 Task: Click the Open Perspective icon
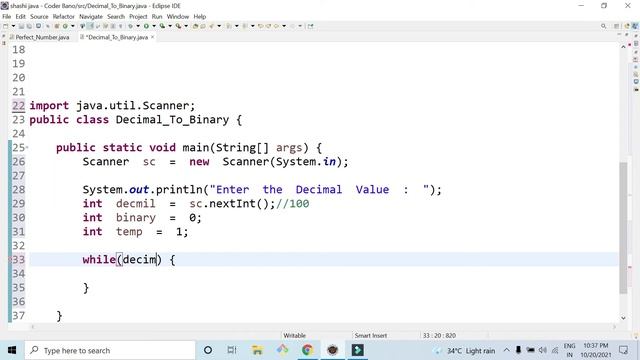(616, 26)
